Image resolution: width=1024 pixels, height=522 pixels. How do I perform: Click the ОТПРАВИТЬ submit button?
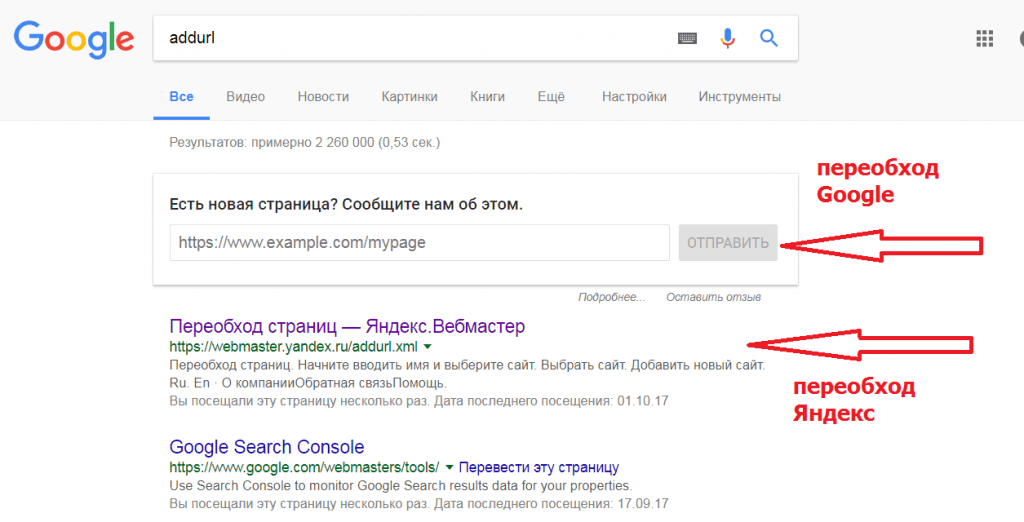tap(728, 243)
